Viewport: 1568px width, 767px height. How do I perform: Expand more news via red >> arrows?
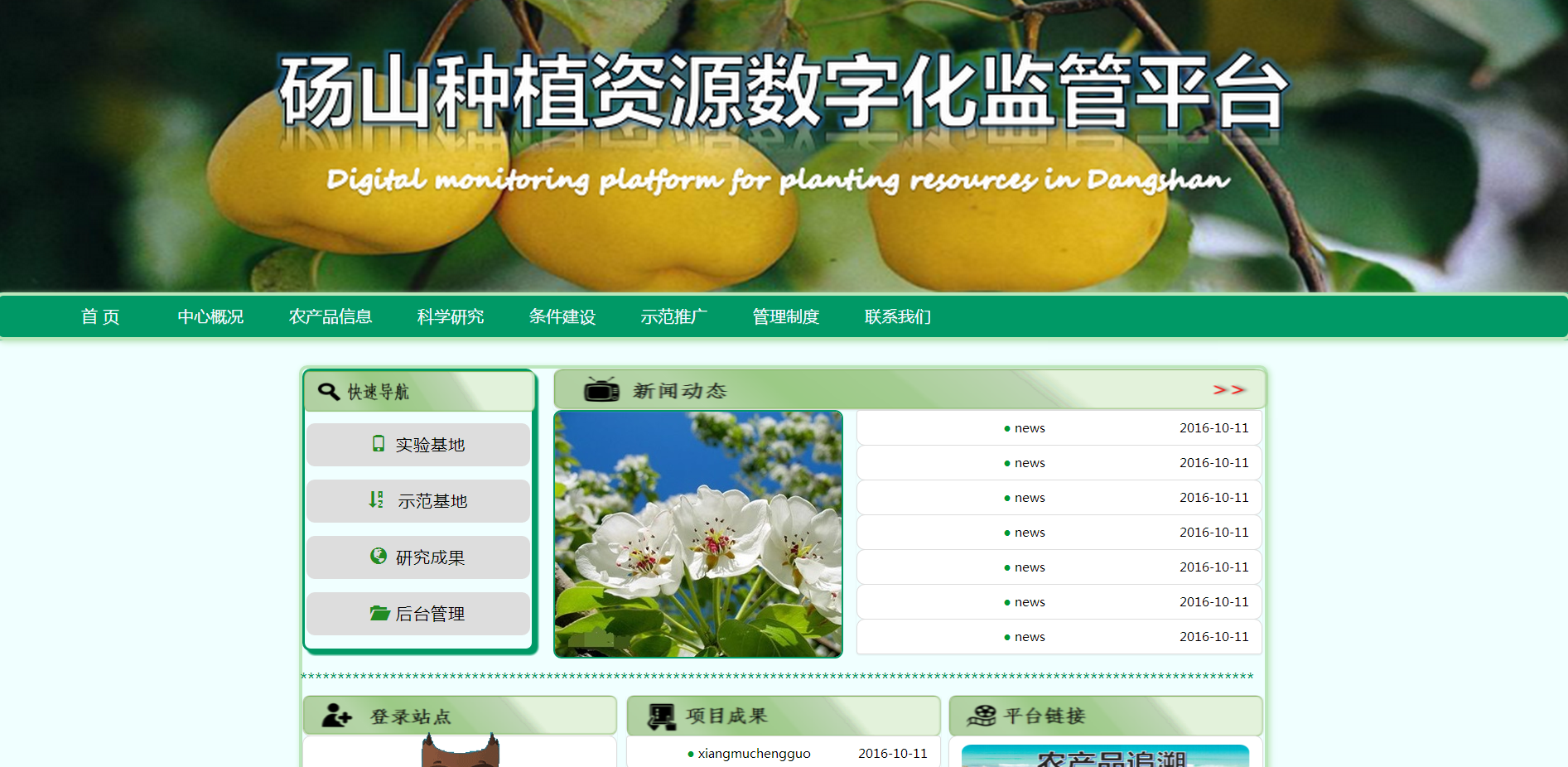(x=1228, y=389)
